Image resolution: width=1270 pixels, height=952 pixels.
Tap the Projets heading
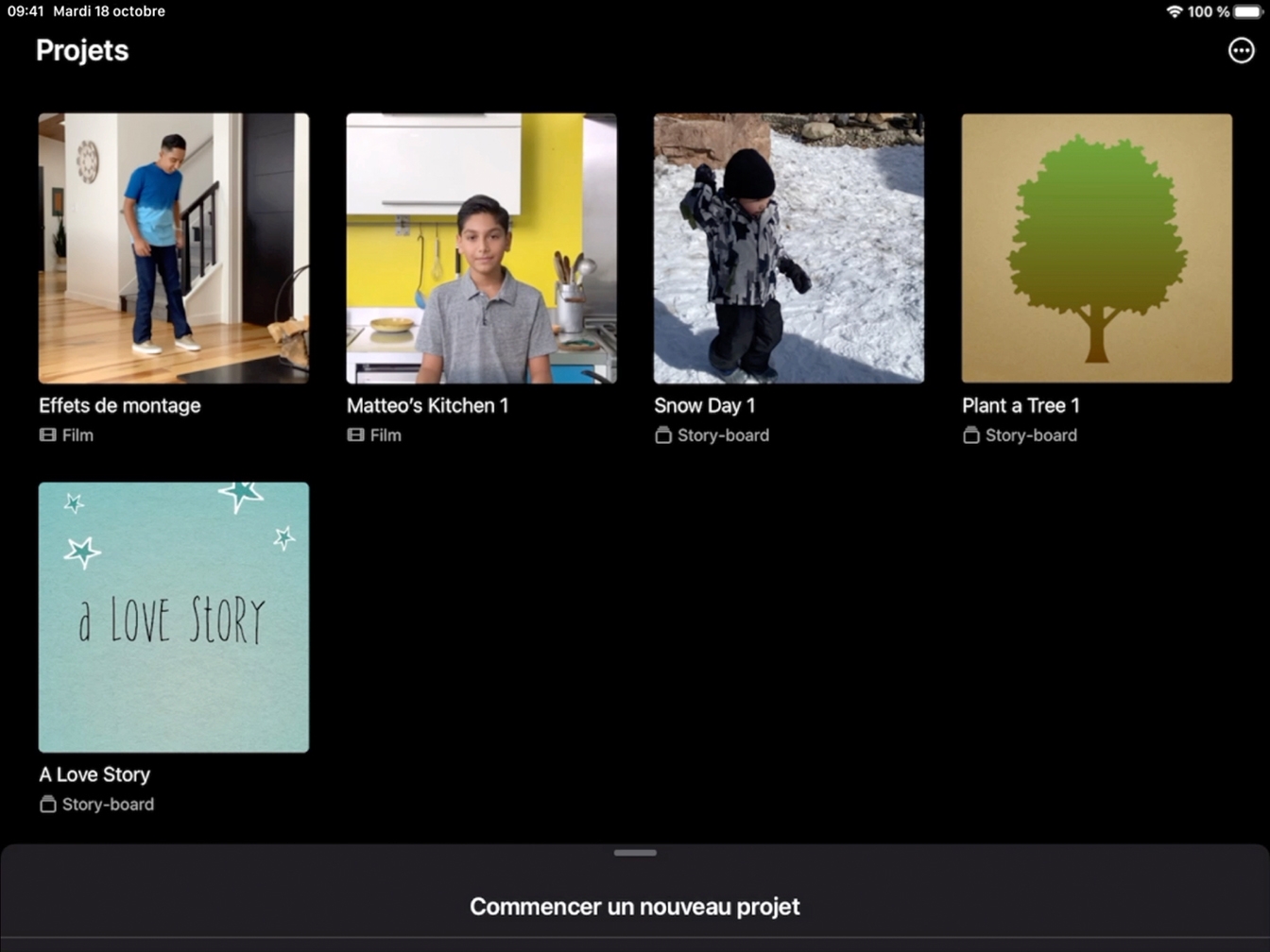tap(82, 51)
